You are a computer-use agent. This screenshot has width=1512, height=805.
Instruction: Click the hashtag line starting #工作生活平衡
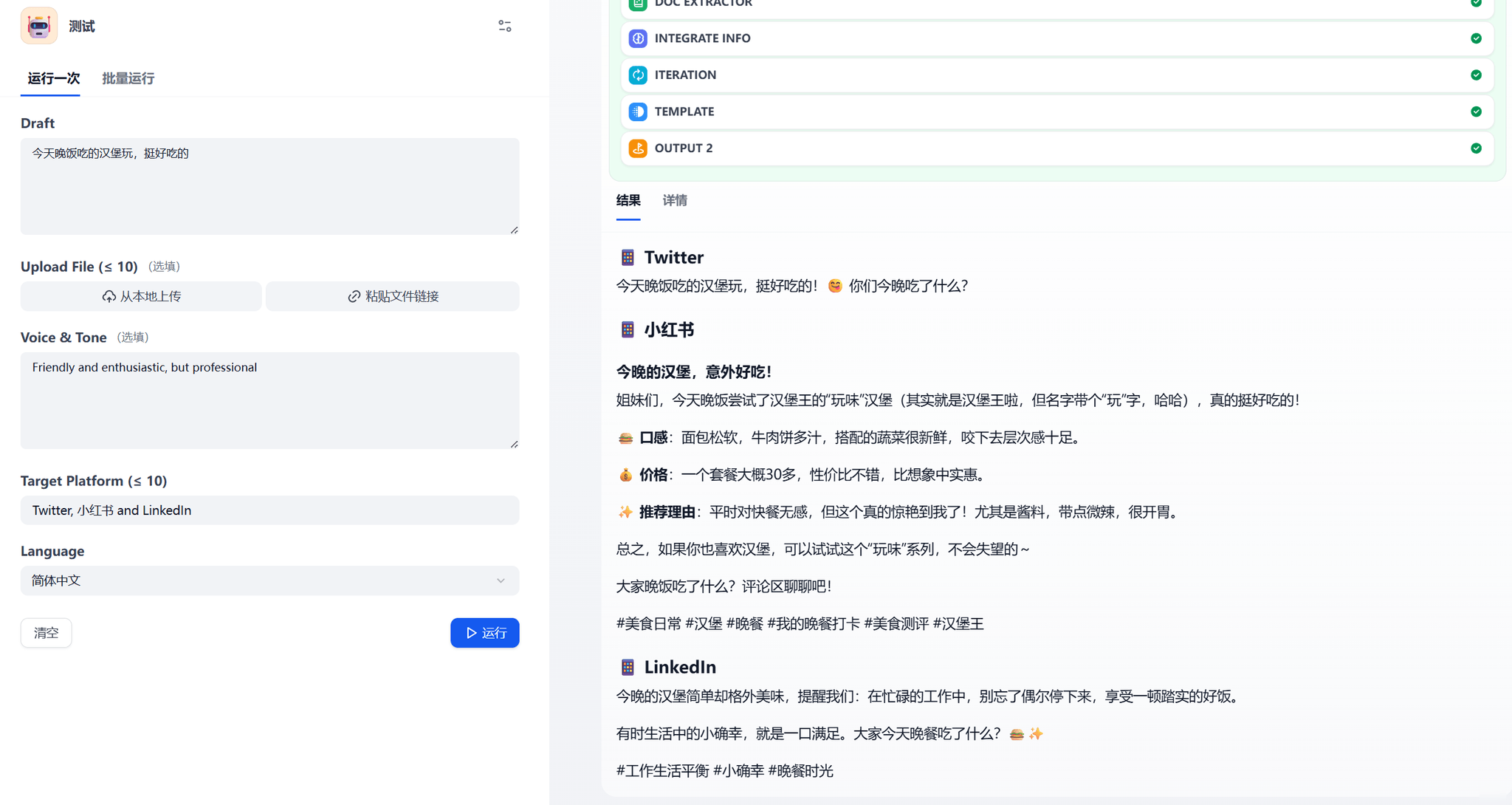point(725,771)
